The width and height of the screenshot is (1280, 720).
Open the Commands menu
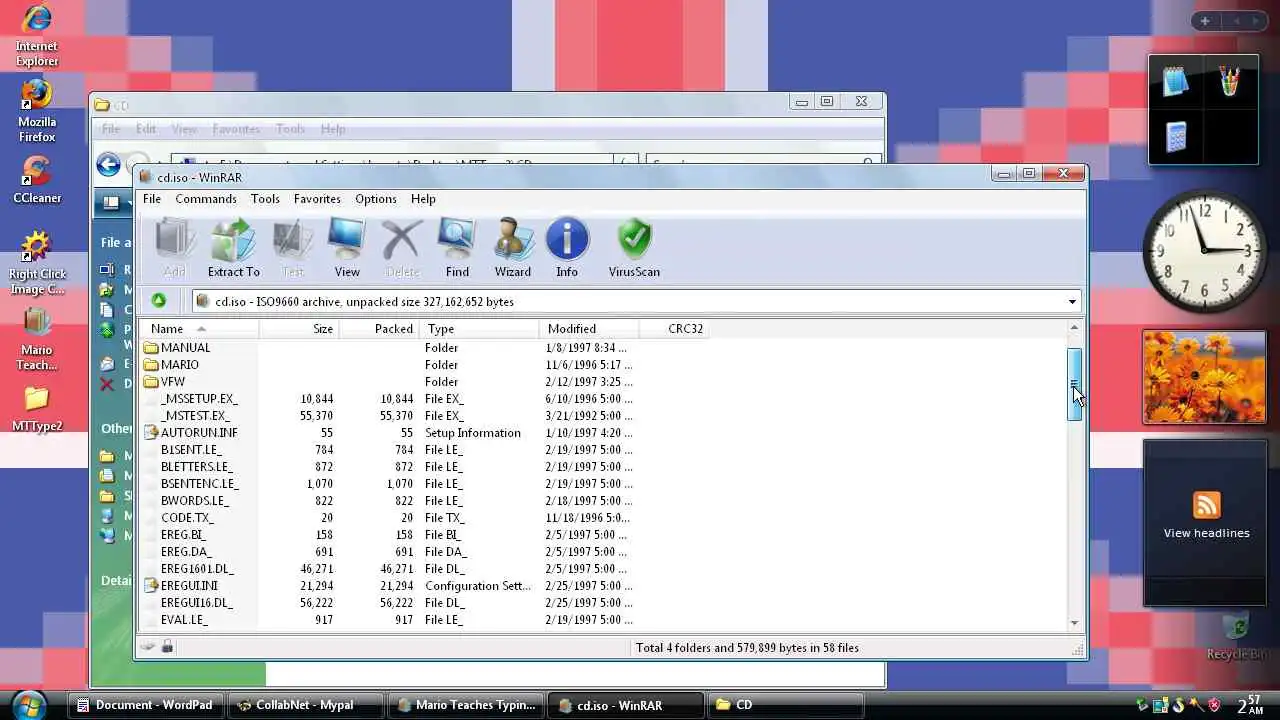[206, 199]
